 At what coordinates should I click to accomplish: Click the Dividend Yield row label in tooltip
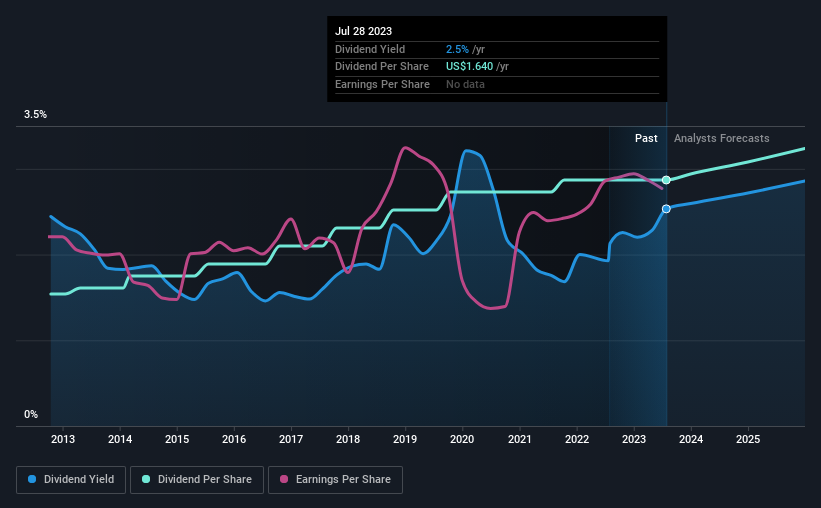(x=370, y=49)
